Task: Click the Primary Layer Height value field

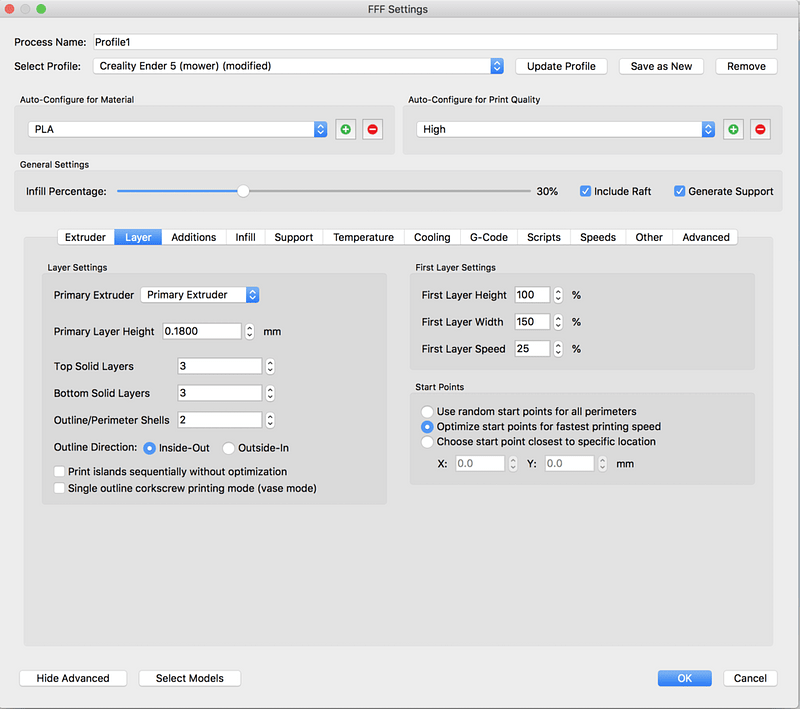Action: [x=202, y=332]
